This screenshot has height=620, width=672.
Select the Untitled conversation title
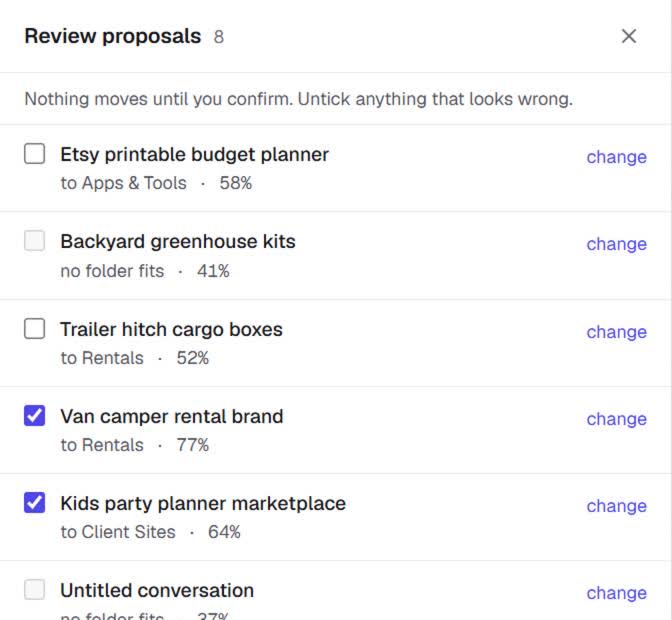[157, 590]
